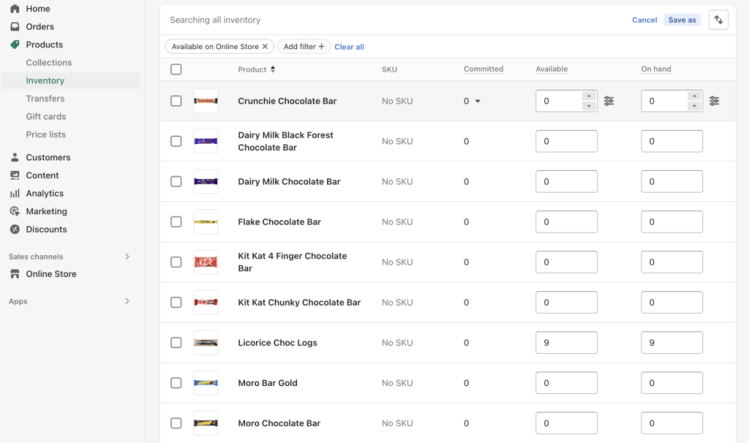Expand the Sales channels section
This screenshot has width=749, height=443.
pyautogui.click(x=127, y=257)
